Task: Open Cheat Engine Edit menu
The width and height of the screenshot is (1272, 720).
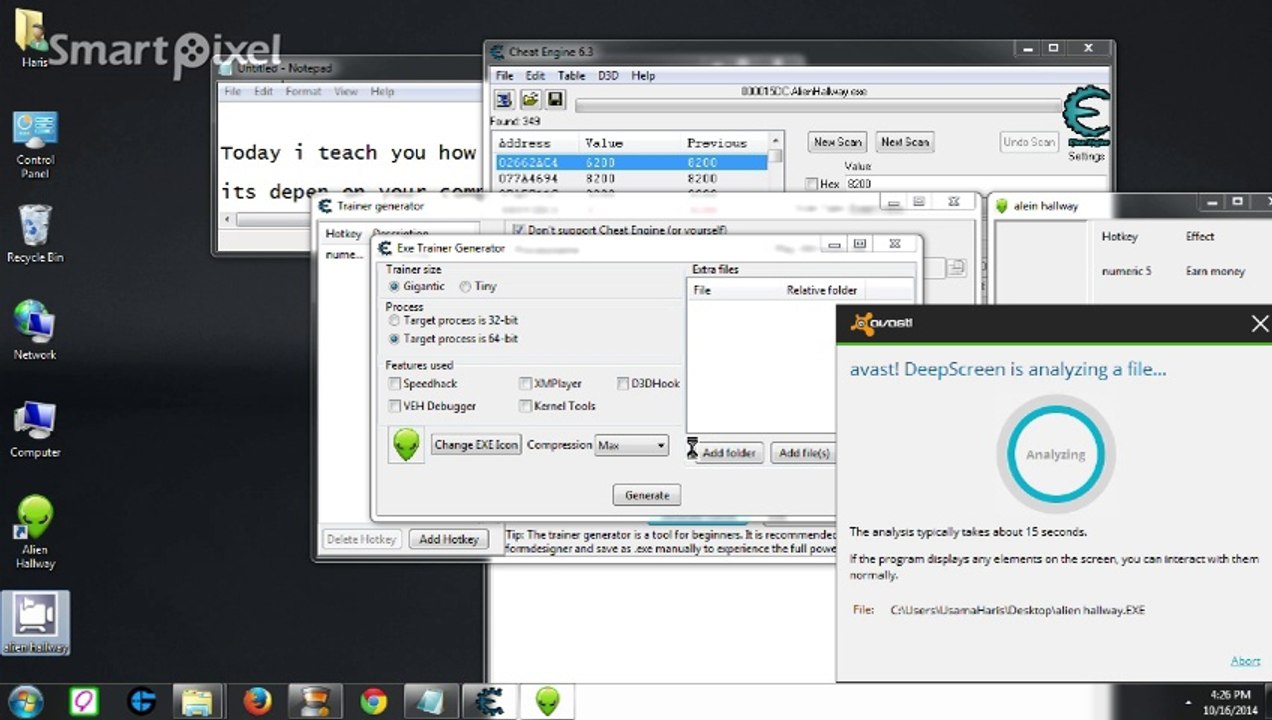Action: (536, 75)
